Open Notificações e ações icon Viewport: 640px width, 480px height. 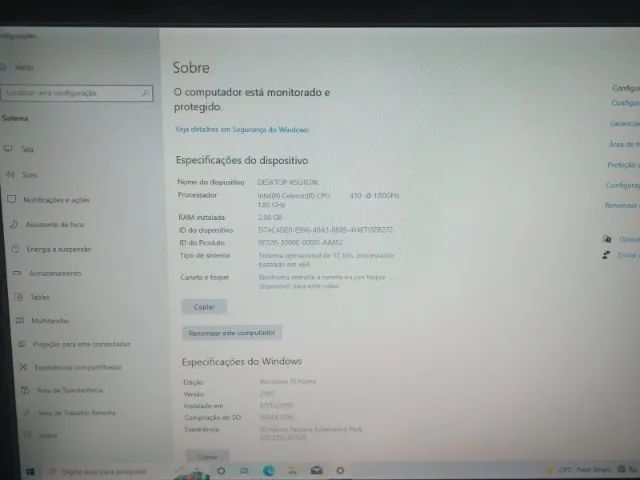point(12,199)
